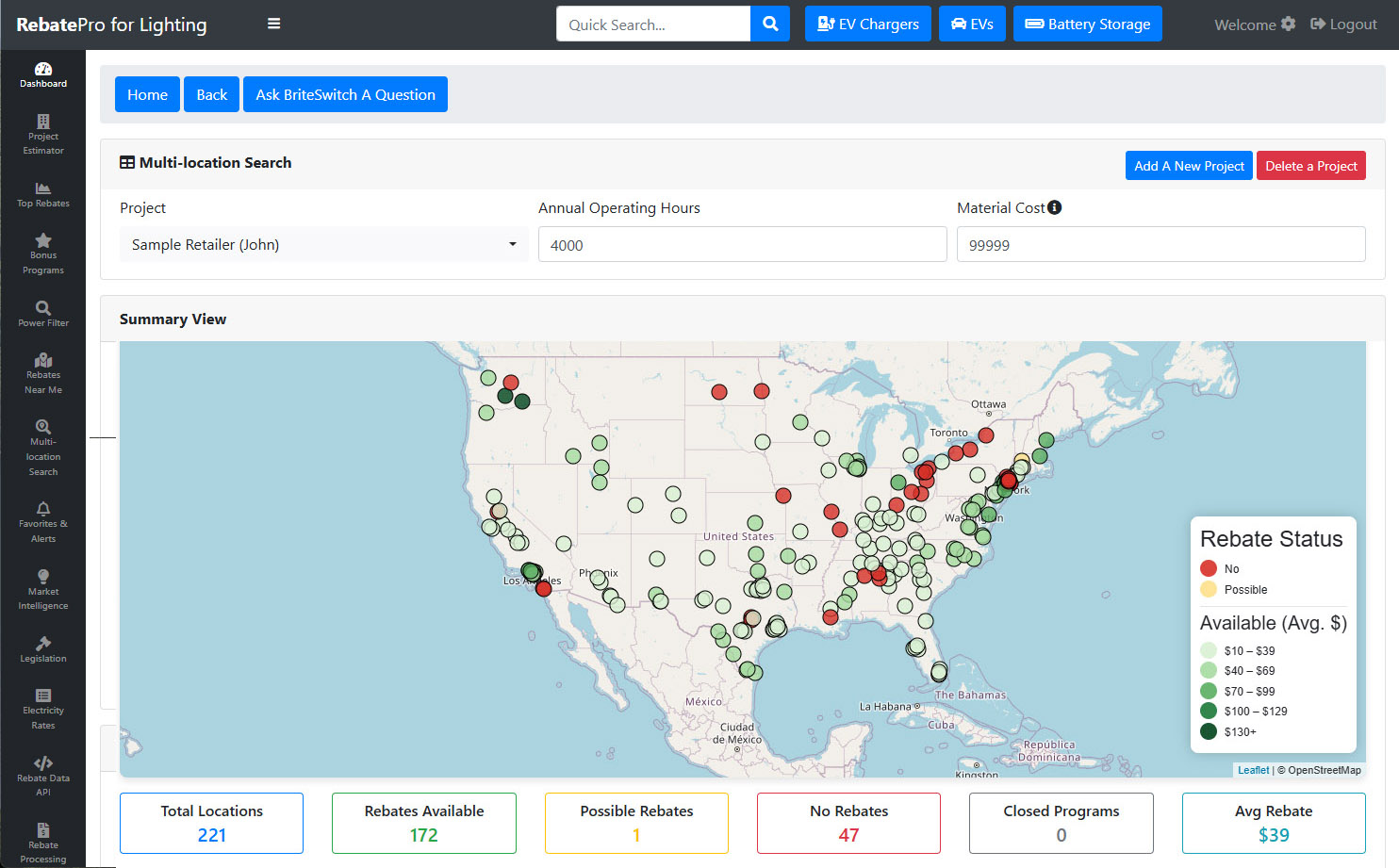Click the No Rebates 47 card

pos(848,823)
